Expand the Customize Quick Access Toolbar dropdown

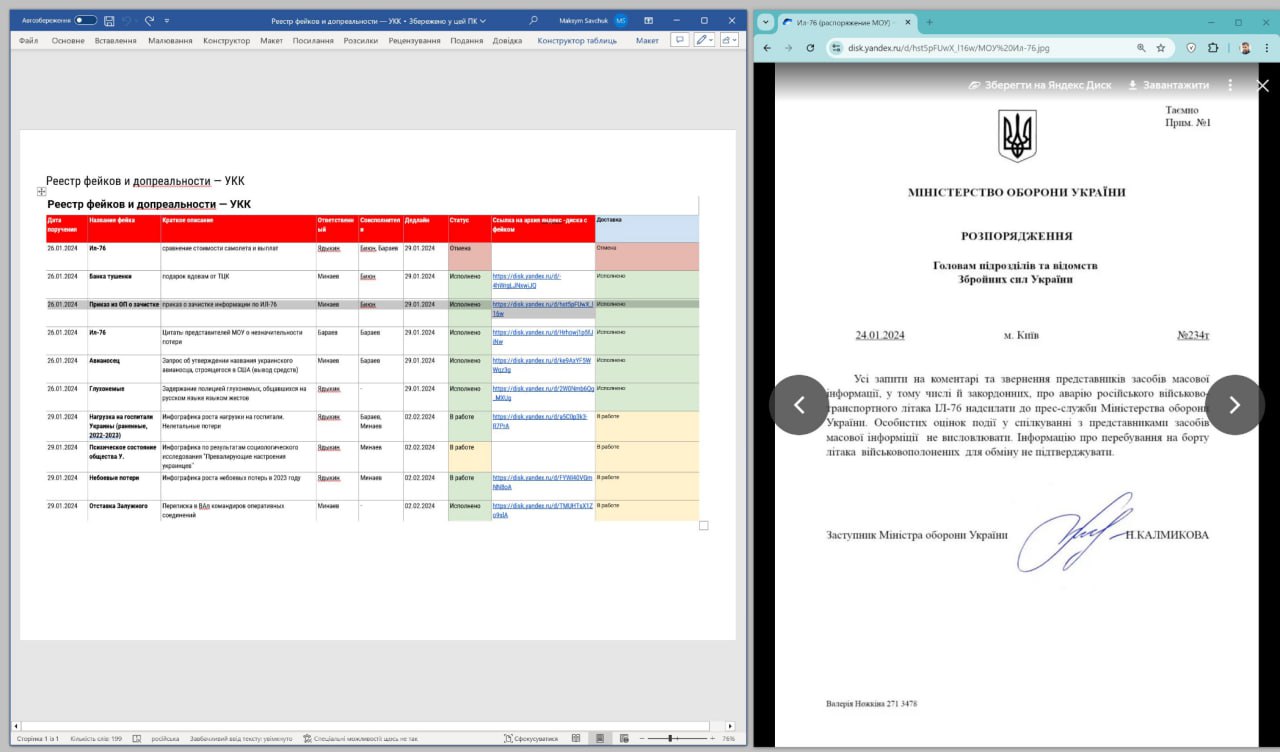167,20
